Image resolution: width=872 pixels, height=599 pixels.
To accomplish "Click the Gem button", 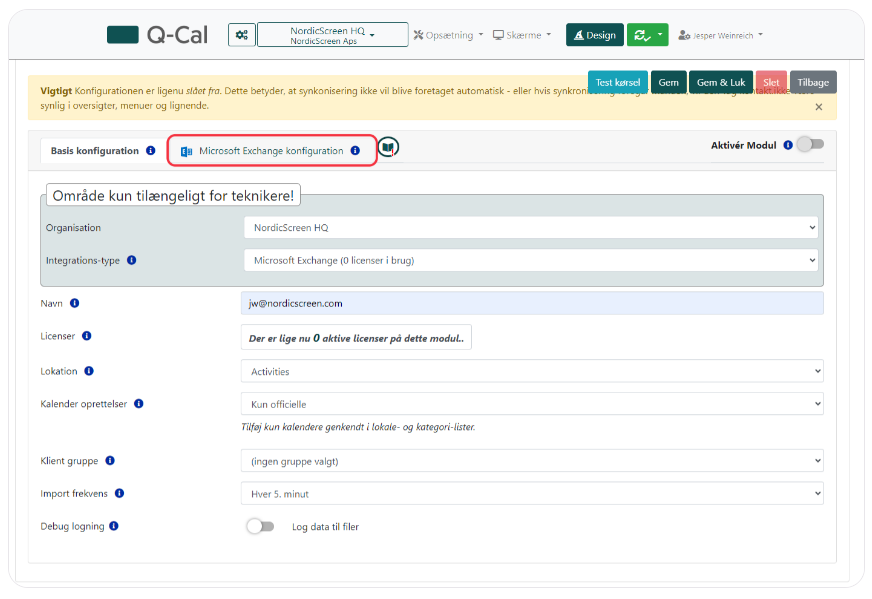I will [668, 82].
